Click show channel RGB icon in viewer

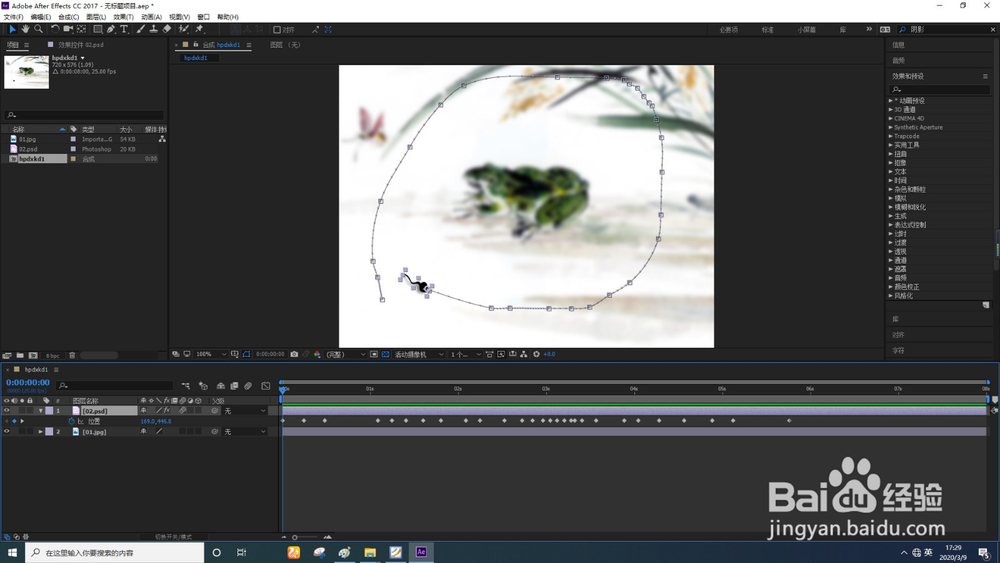point(317,354)
